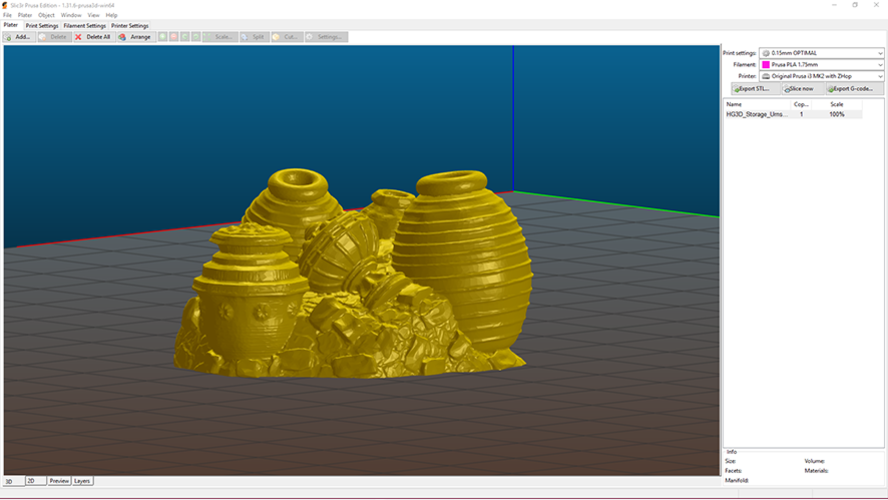Click Delete All with red X
Image resolution: width=888 pixels, height=500 pixels.
point(93,37)
